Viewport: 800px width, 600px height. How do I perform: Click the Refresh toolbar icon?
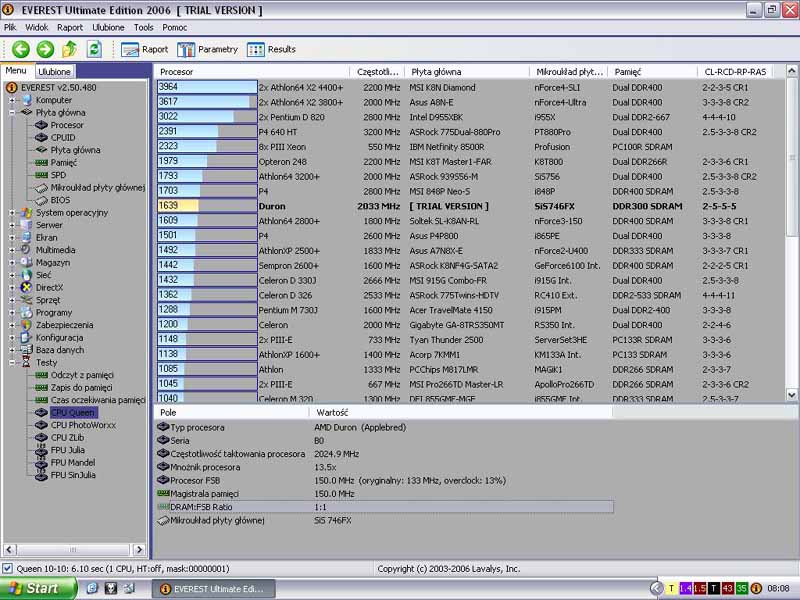pos(94,49)
